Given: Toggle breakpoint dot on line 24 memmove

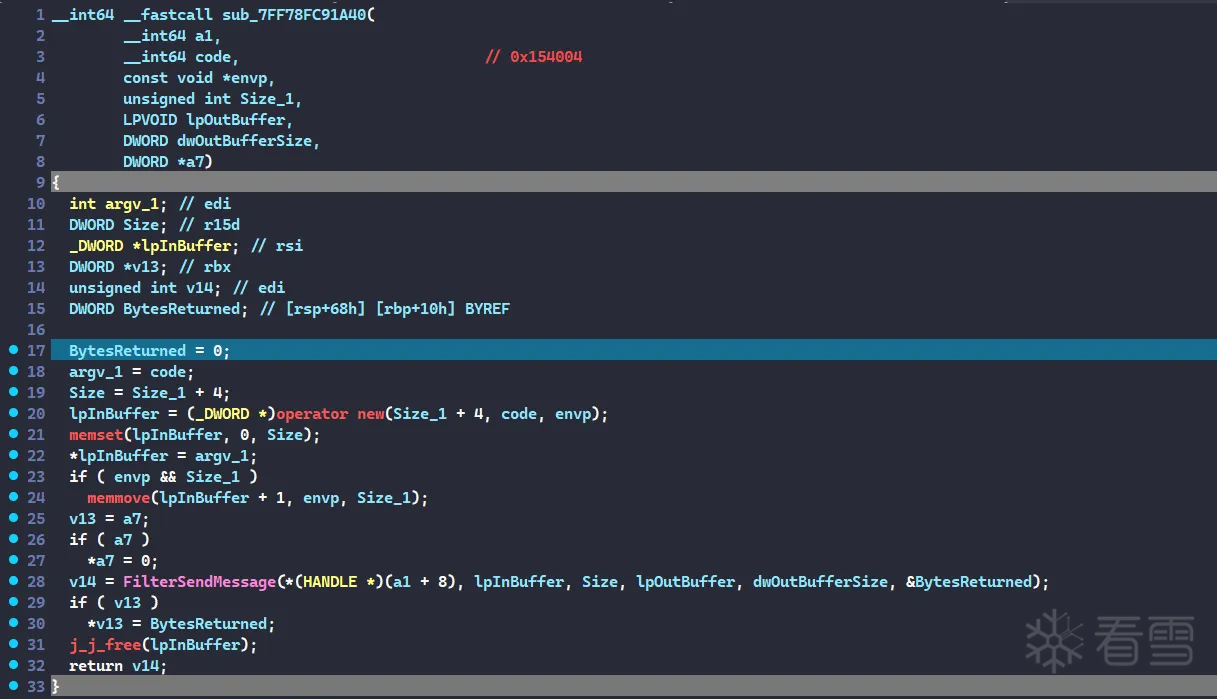Looking at the screenshot, I should pos(13,498).
